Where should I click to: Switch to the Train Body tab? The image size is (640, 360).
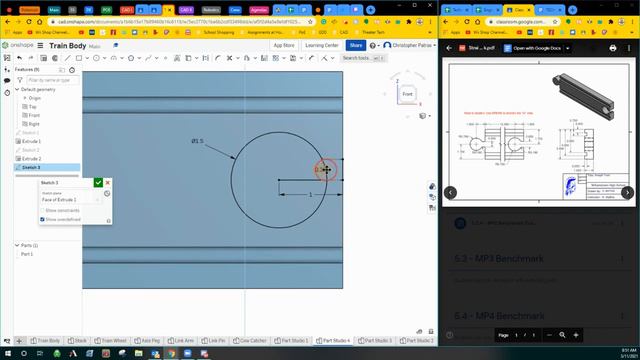coord(45,340)
